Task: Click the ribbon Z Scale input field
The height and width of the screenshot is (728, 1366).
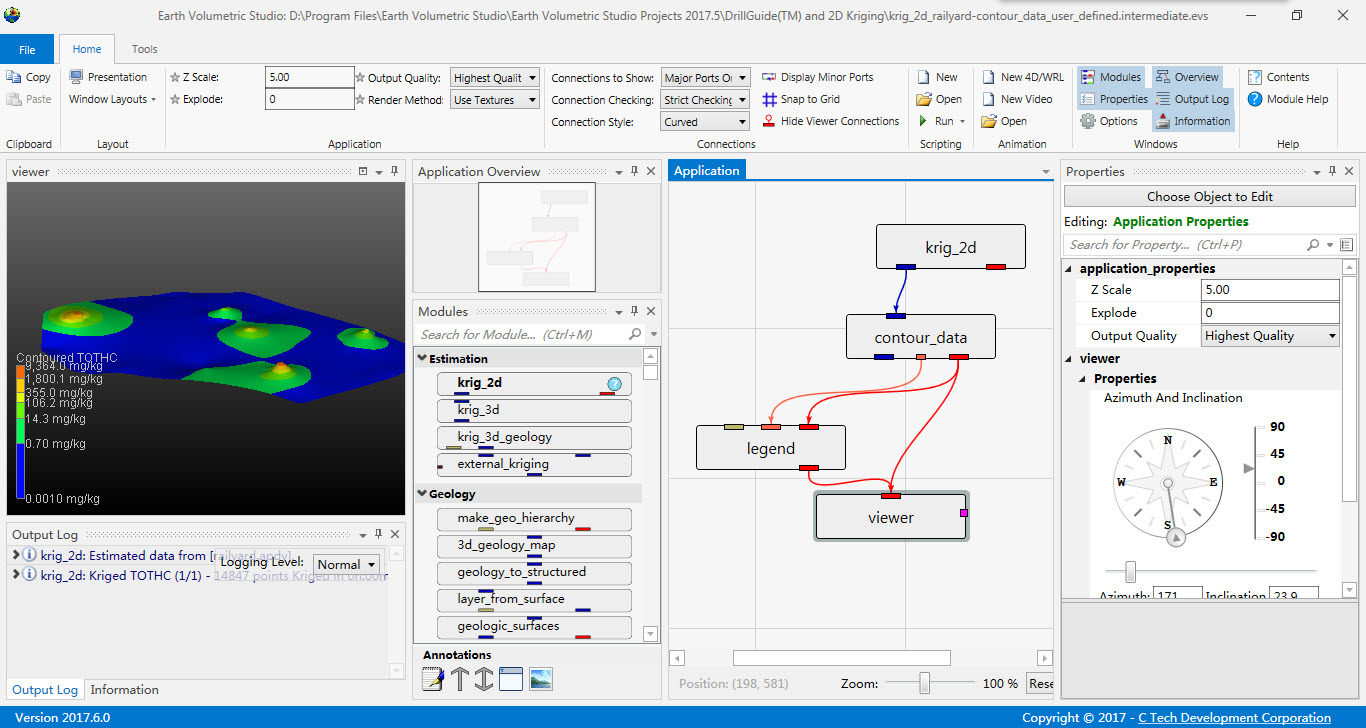Action: (309, 77)
